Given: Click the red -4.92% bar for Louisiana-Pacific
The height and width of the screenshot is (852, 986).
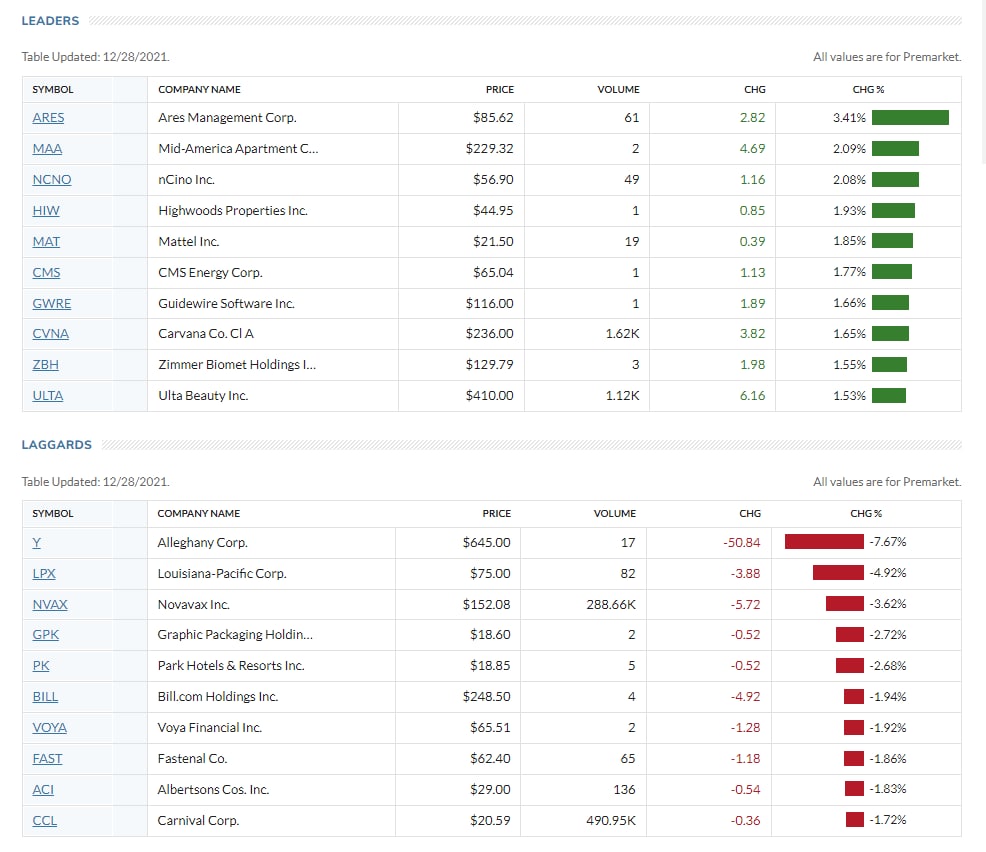Looking at the screenshot, I should click(838, 573).
